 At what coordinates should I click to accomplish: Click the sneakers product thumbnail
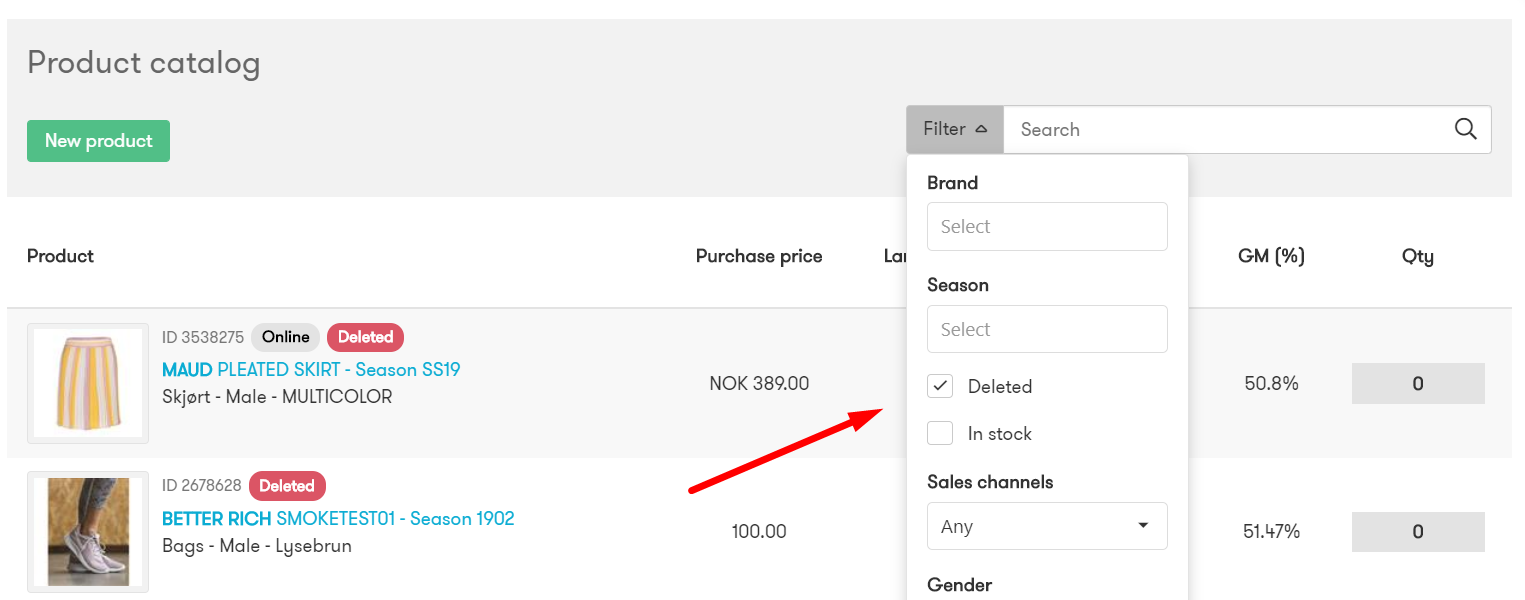(x=88, y=532)
